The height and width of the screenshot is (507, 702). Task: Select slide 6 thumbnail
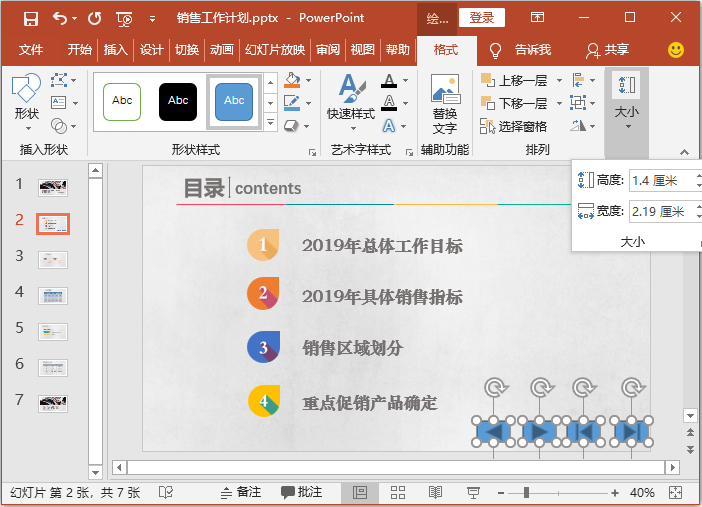coord(53,368)
